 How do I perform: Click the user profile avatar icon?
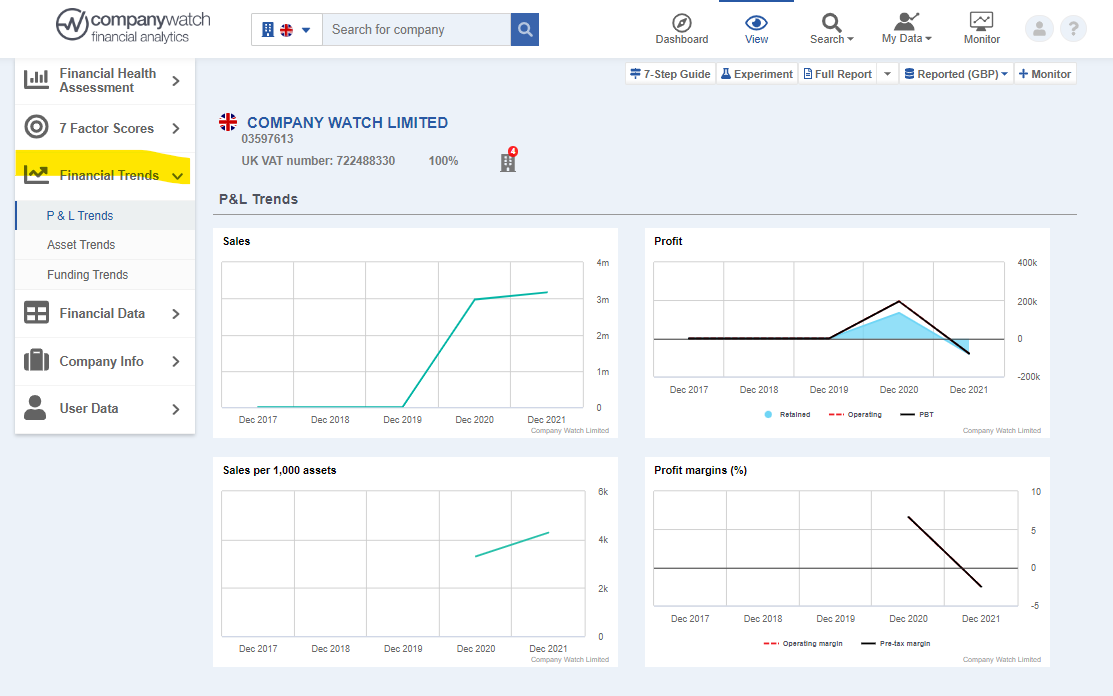point(1038,29)
